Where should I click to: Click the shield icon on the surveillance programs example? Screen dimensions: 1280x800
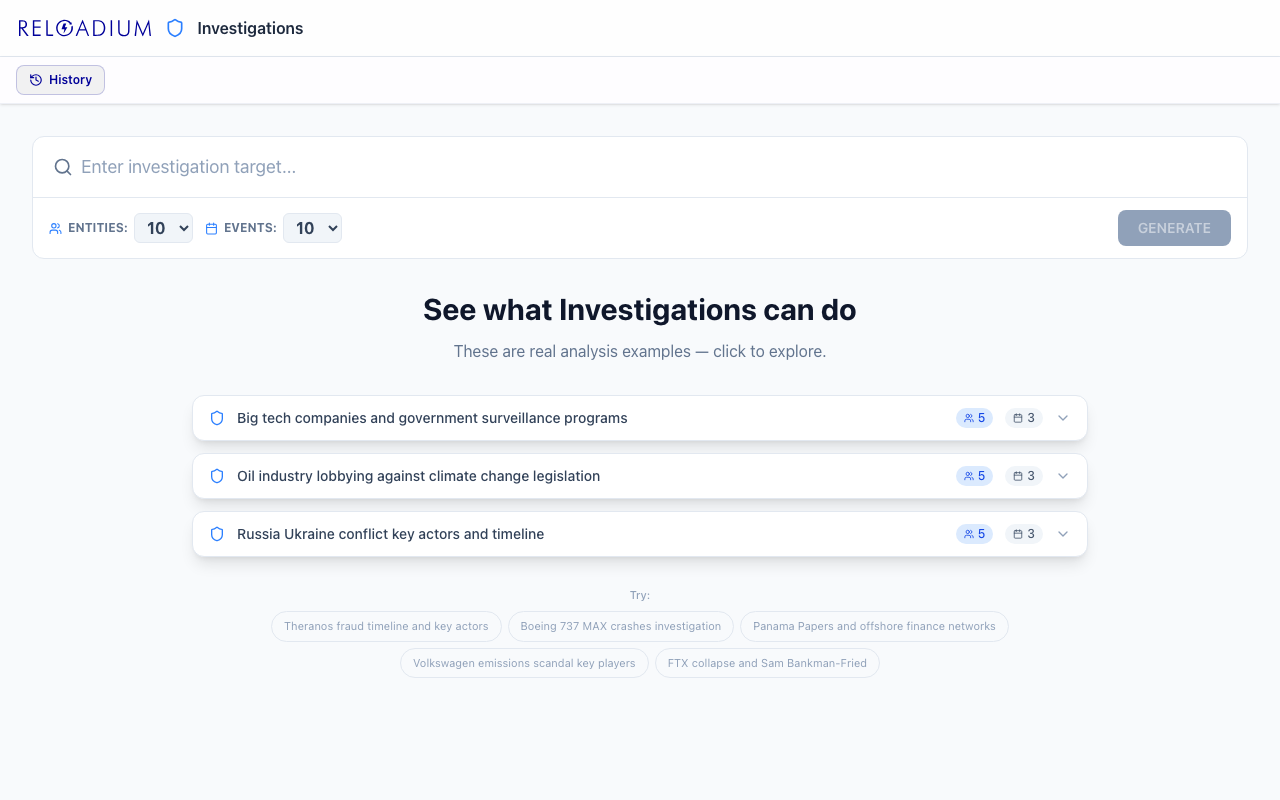[216, 418]
